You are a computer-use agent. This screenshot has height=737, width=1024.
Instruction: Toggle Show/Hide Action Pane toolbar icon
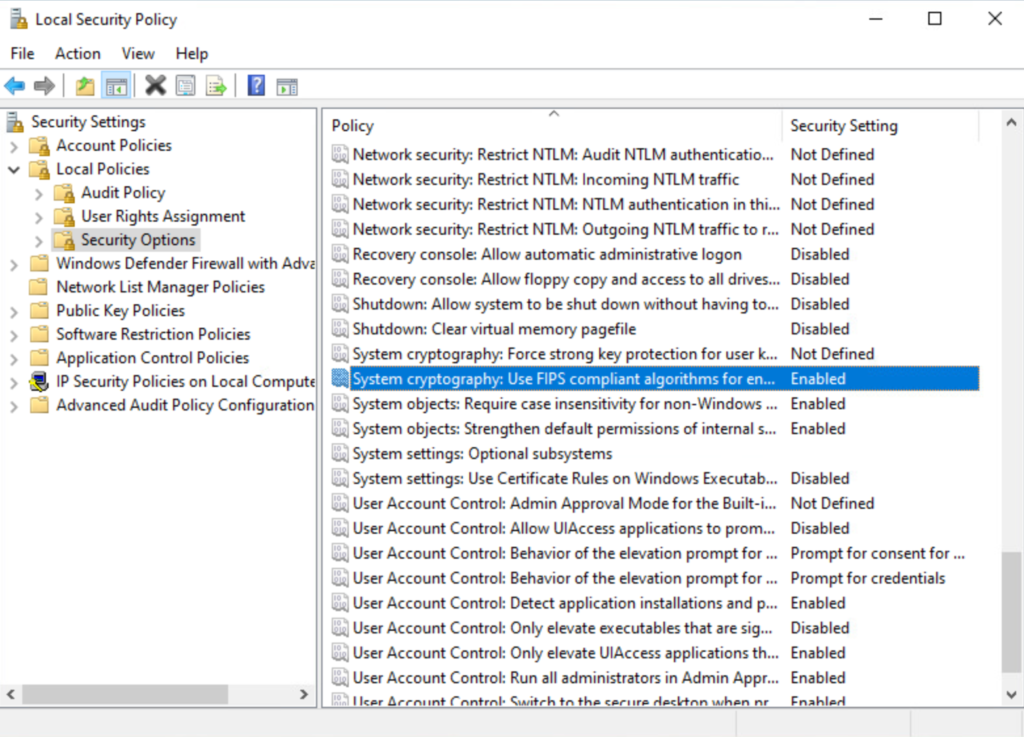(x=287, y=86)
